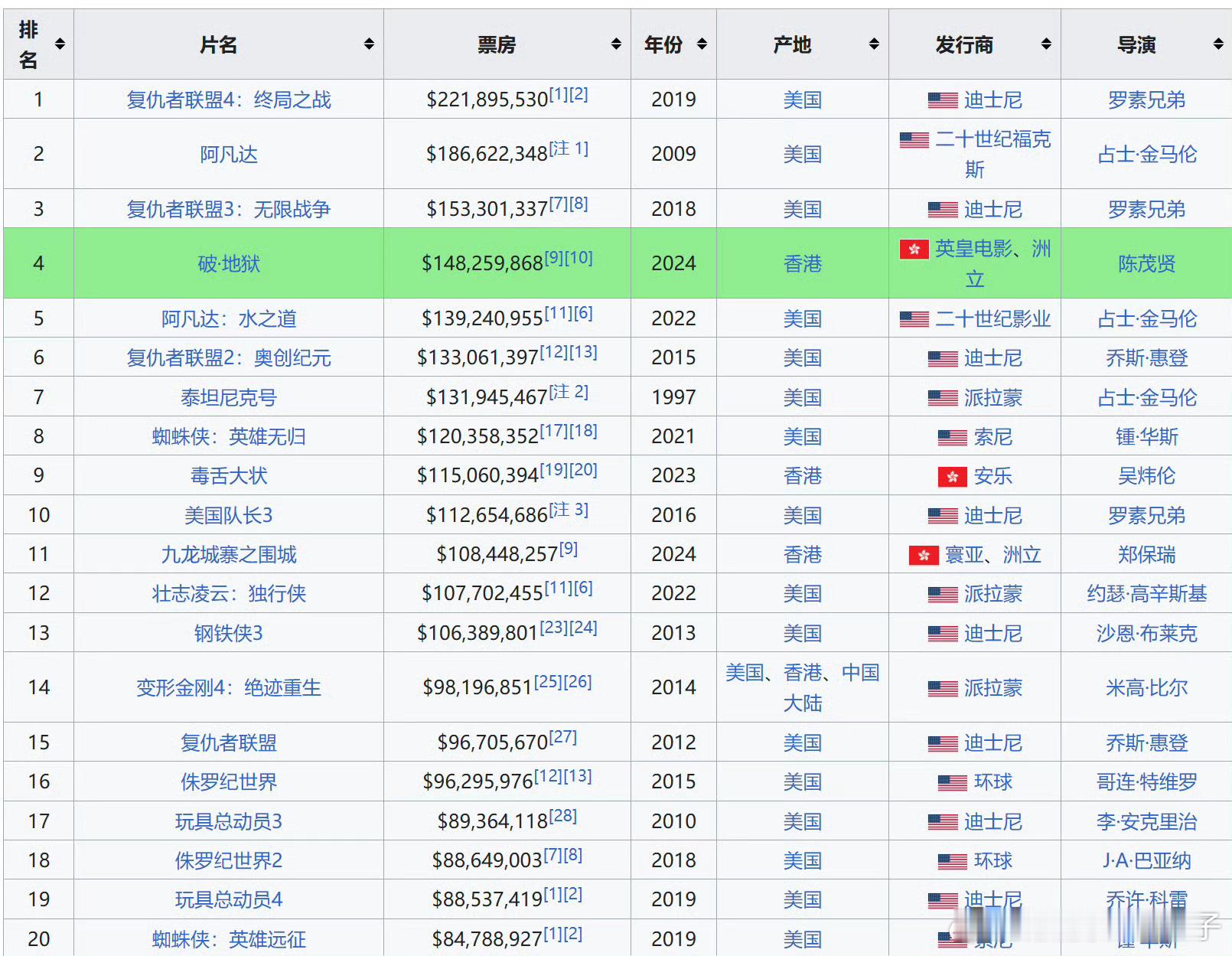Image resolution: width=1232 pixels, height=956 pixels.
Task: Sort table by 产地 column arrows
Action: point(874,44)
